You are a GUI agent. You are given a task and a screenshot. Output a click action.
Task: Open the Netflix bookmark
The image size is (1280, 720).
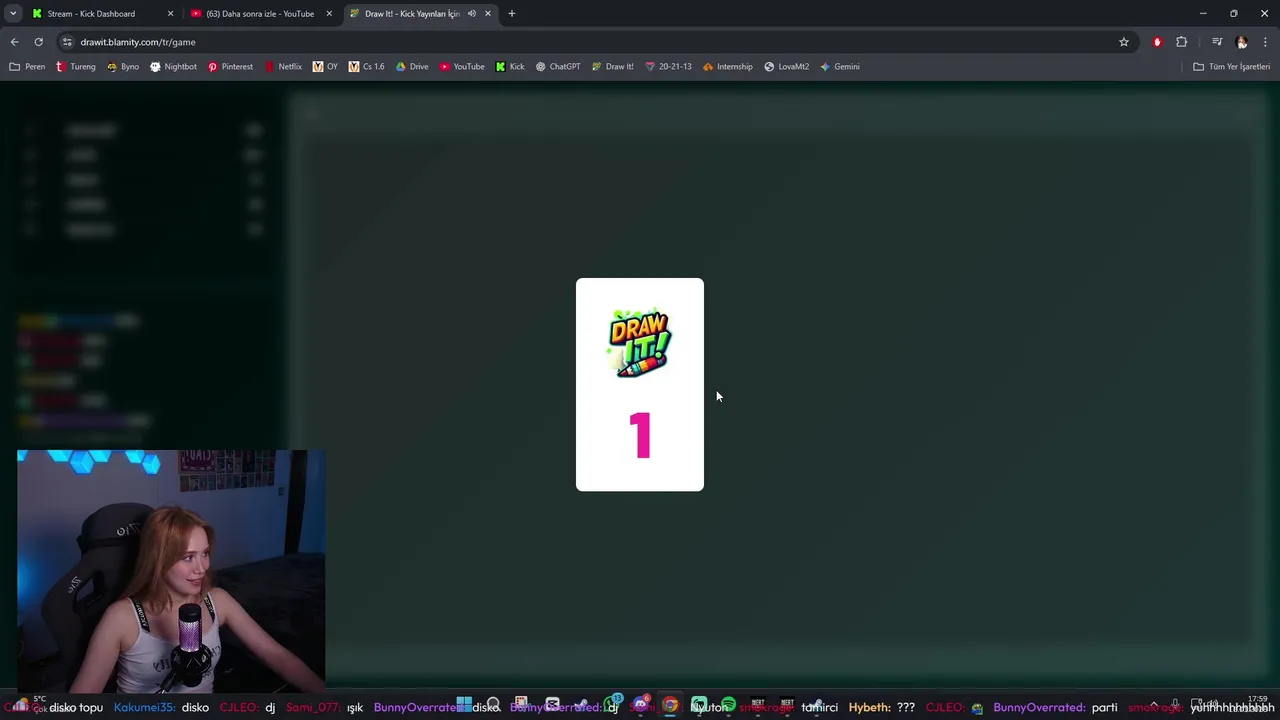(x=283, y=67)
